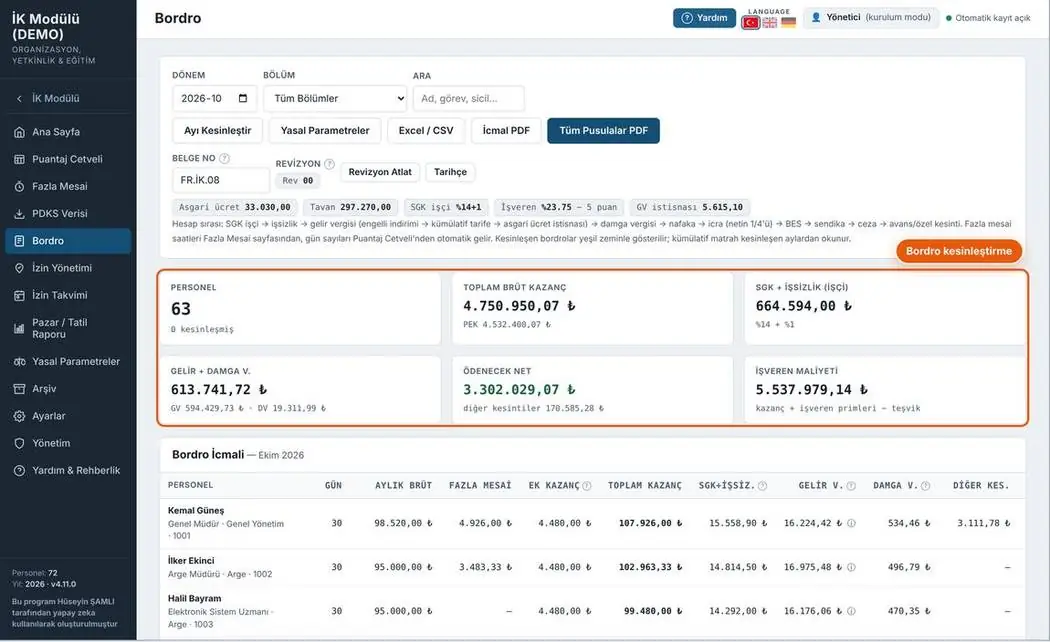
Task: Click the scales icon for Yasal Parametreler in sidebar
Action: 19,362
